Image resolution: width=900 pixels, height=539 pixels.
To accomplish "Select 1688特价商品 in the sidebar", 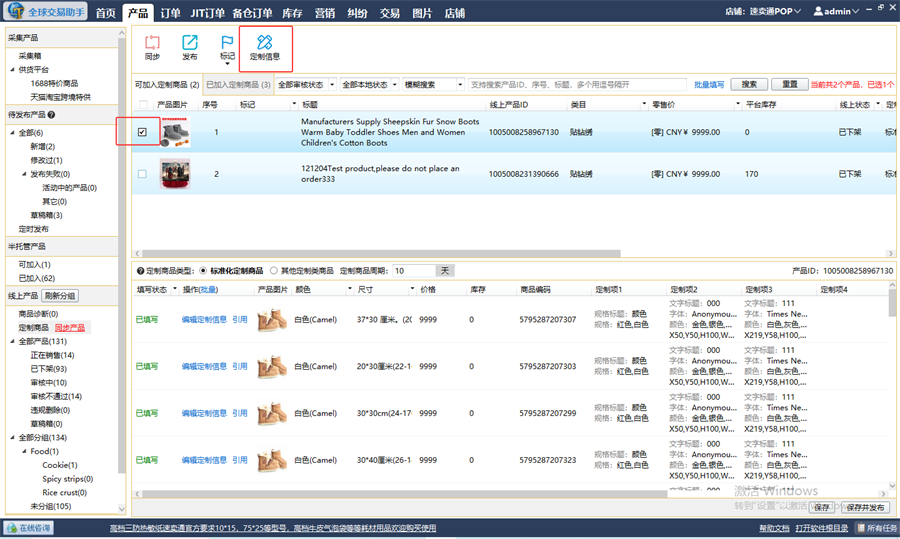I will (x=54, y=83).
